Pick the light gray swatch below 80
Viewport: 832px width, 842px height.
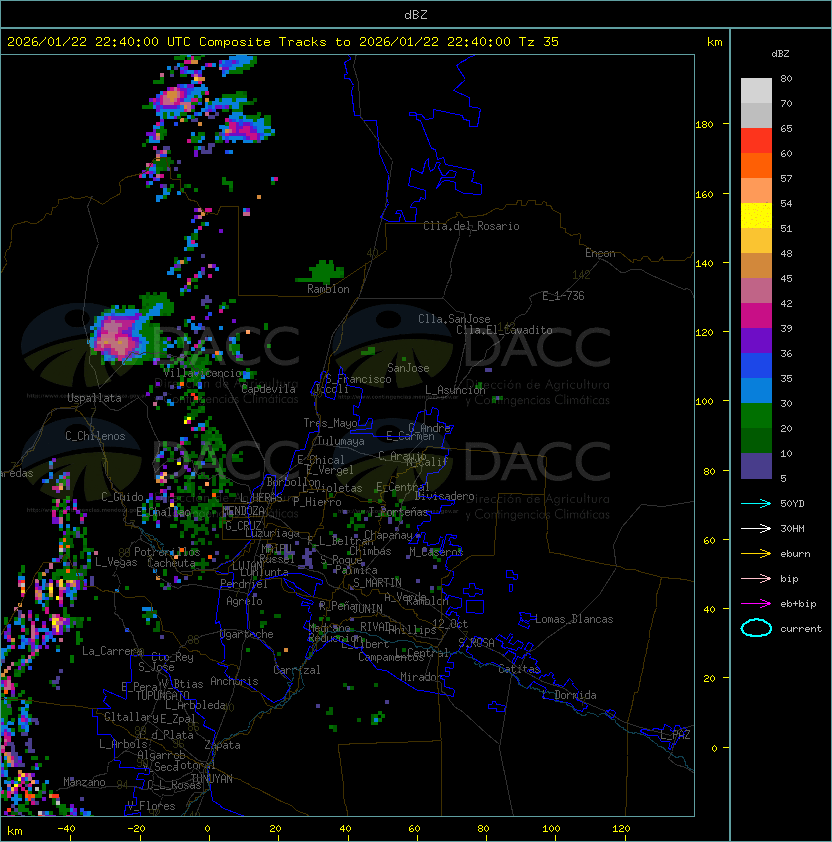pos(756,90)
